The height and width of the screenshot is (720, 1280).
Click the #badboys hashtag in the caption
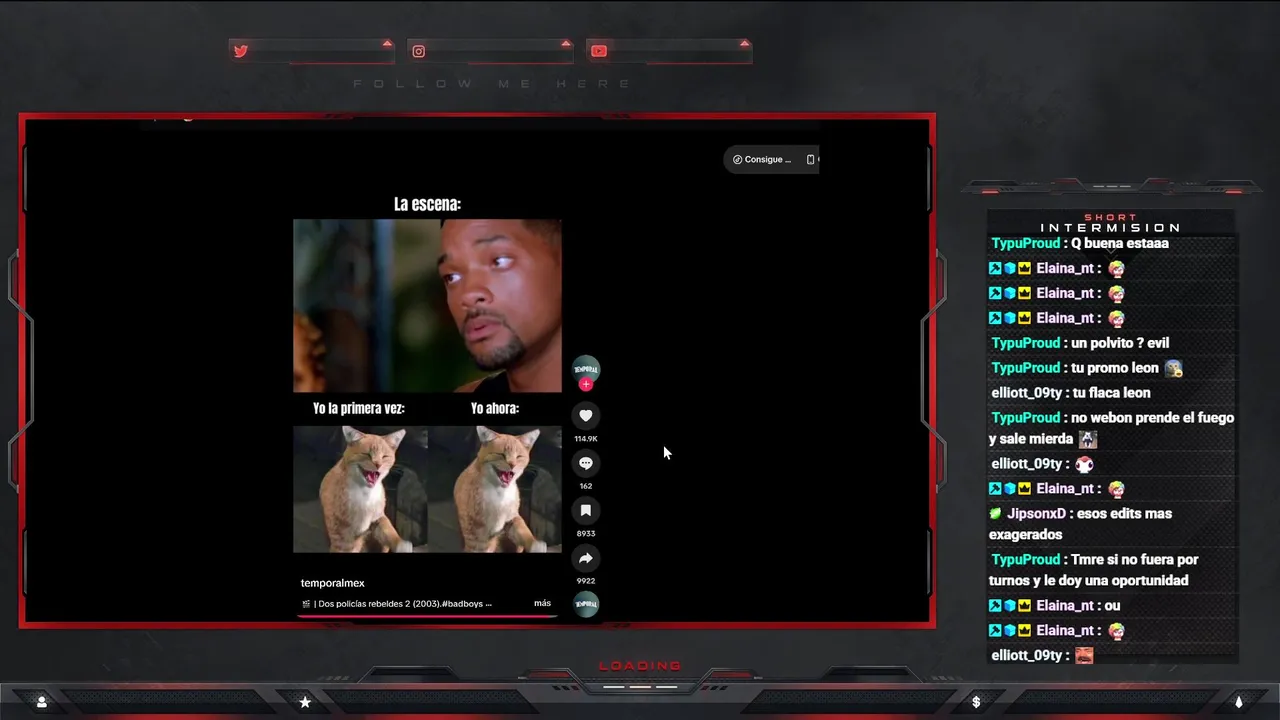coord(463,604)
